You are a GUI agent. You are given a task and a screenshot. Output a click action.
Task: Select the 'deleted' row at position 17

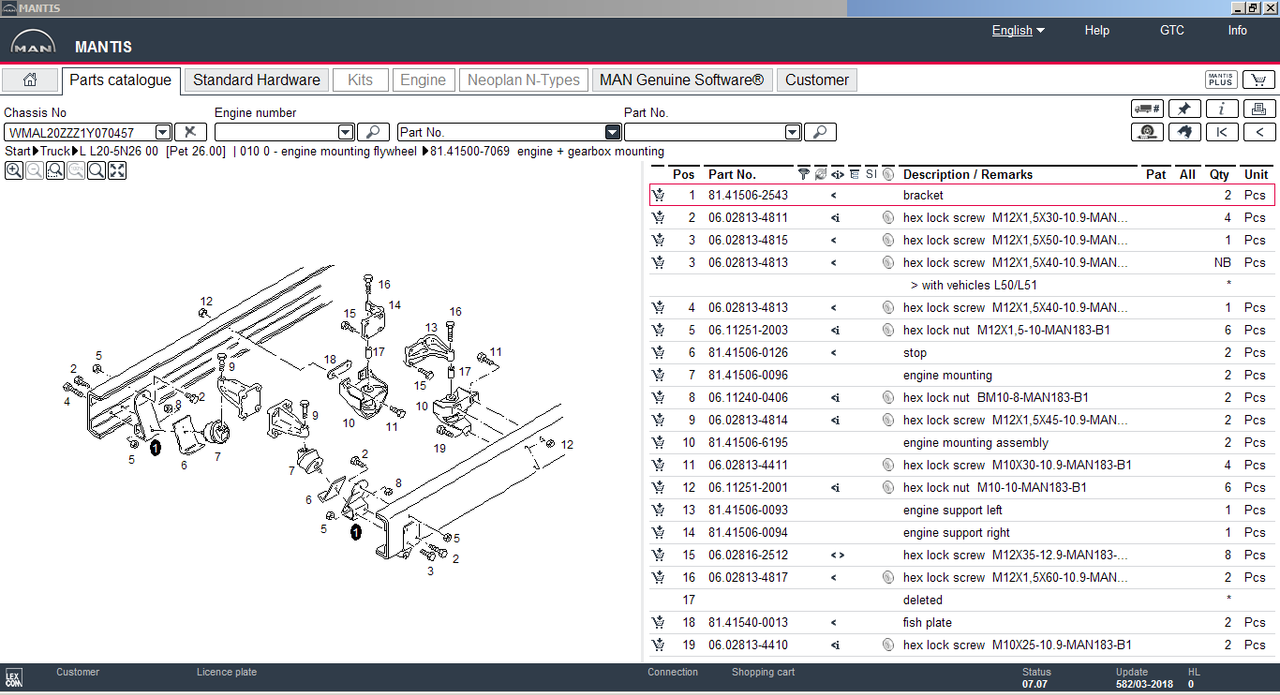pyautogui.click(x=962, y=600)
